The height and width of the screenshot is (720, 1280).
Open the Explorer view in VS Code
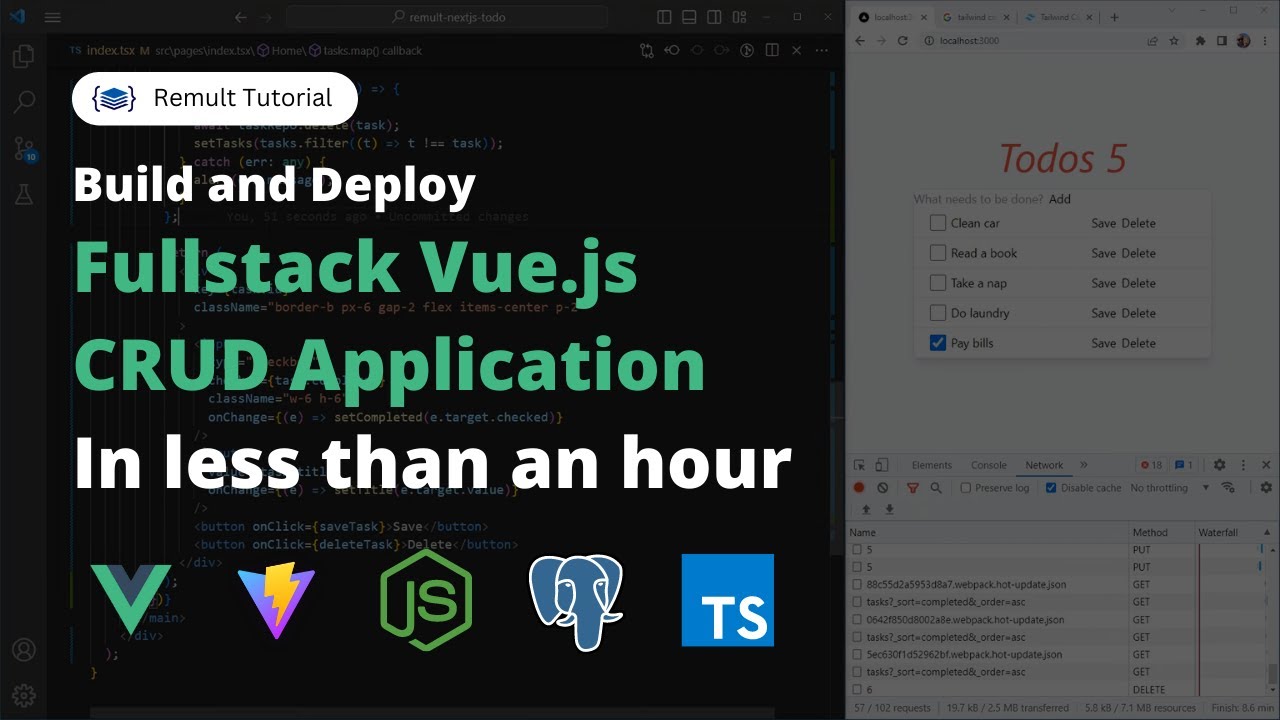point(24,57)
